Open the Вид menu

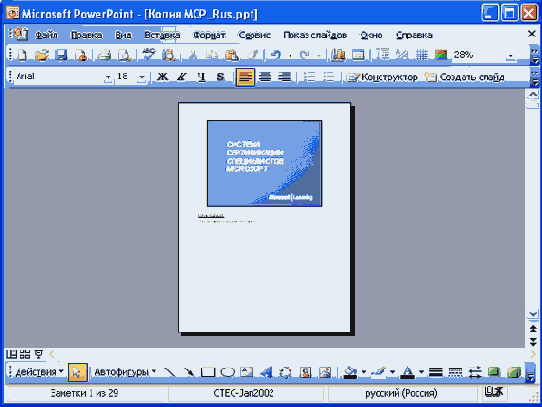[x=123, y=35]
